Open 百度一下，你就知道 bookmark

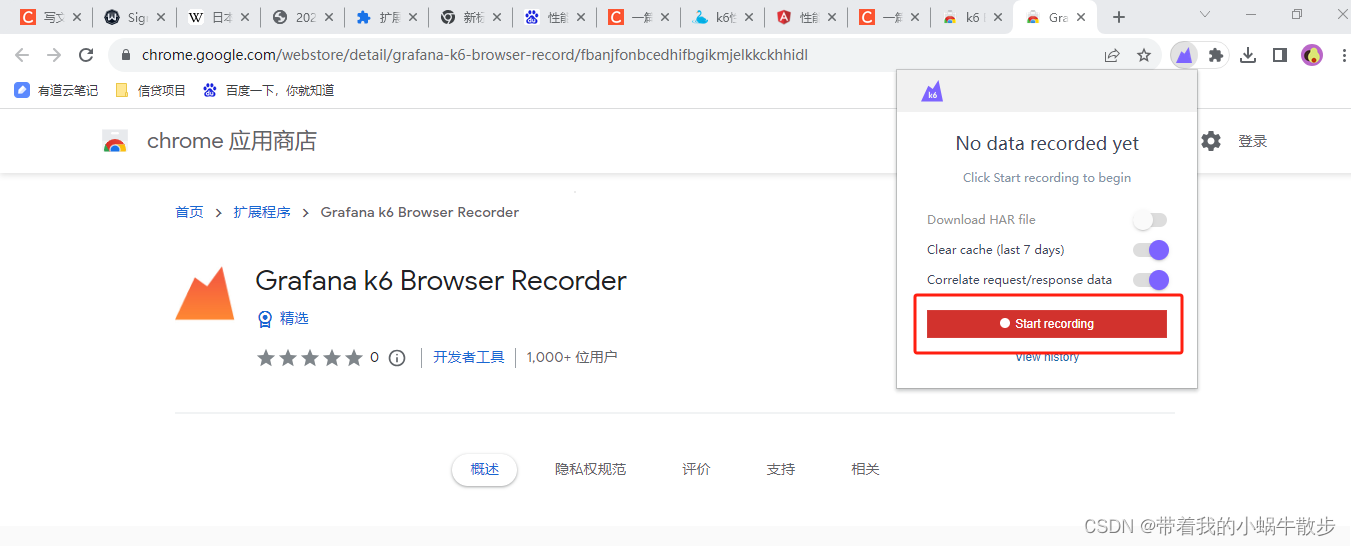pos(268,90)
